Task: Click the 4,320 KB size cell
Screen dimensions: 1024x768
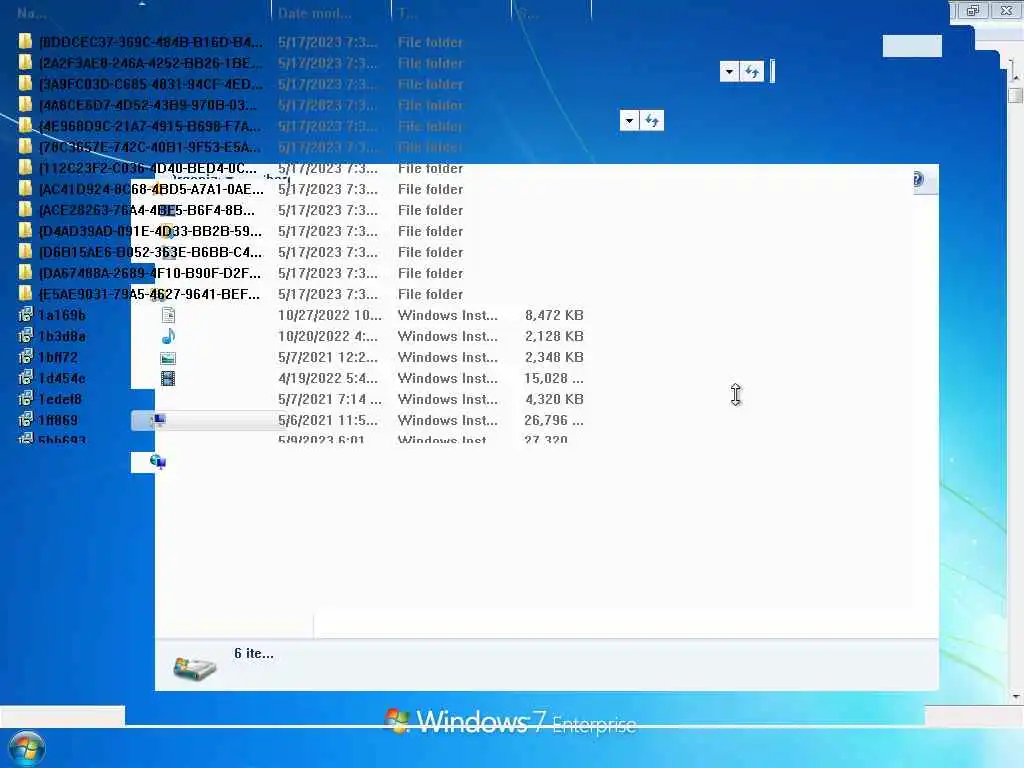Action: pos(554,399)
